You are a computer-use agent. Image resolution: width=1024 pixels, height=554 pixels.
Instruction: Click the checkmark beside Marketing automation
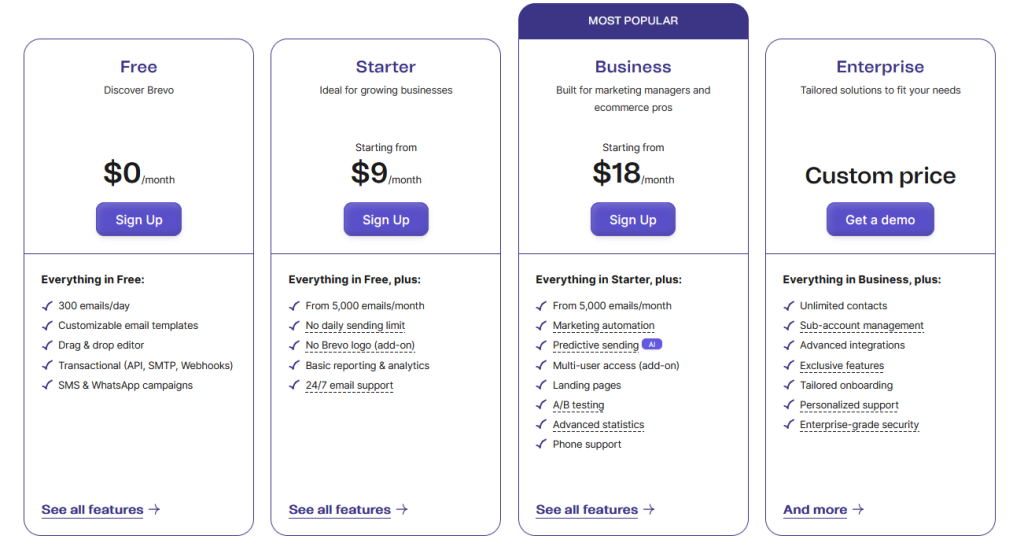pos(541,326)
